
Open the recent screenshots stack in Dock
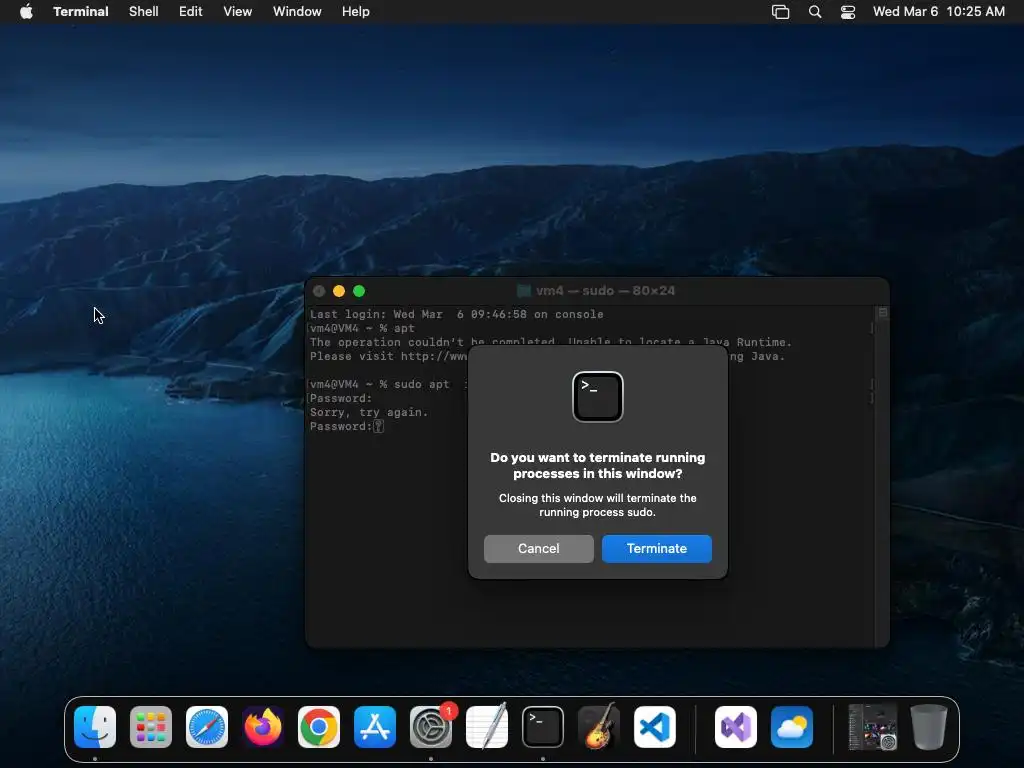873,727
